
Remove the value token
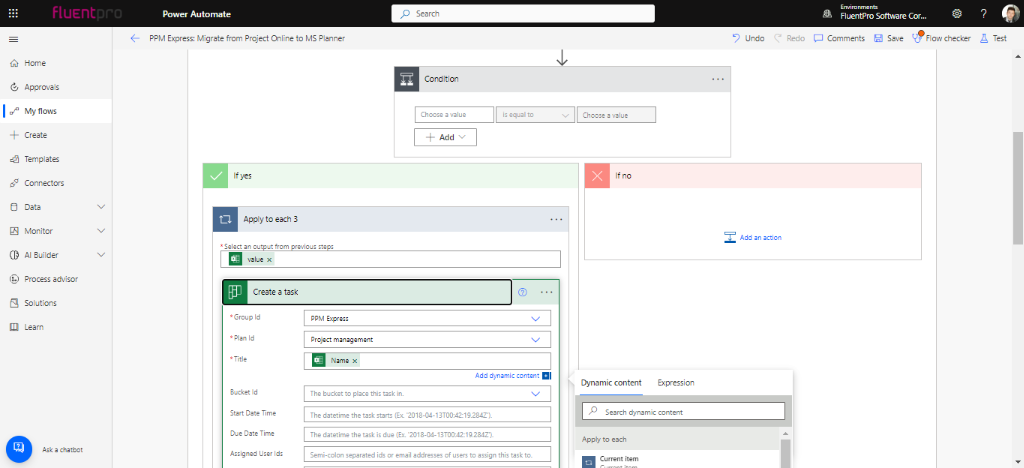(x=269, y=259)
